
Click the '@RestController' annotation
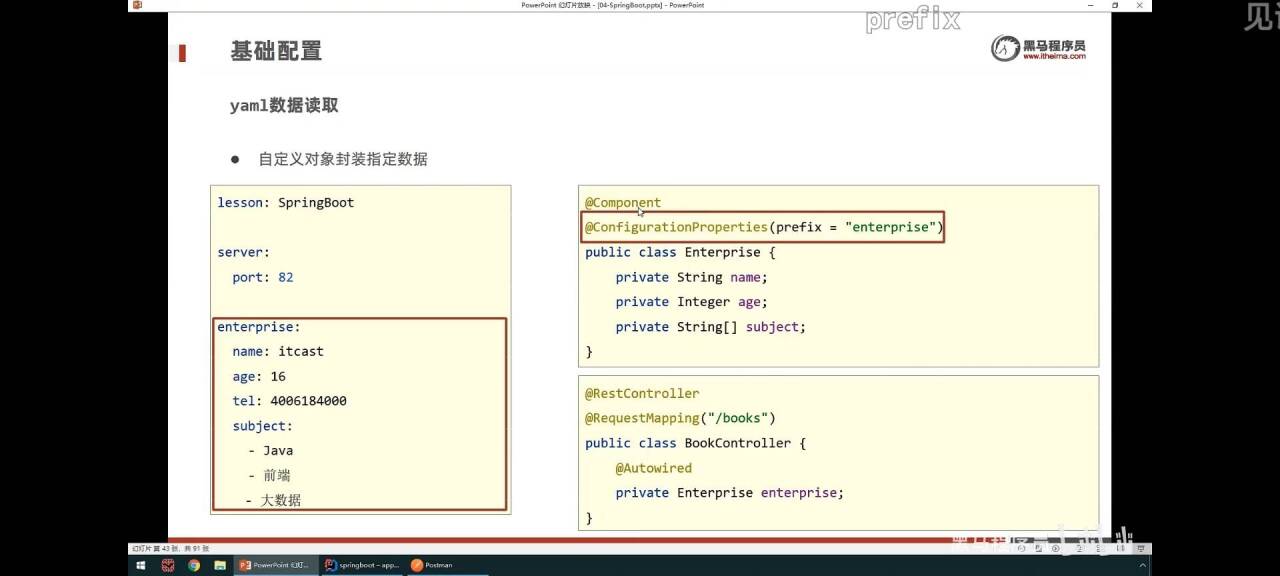(642, 393)
